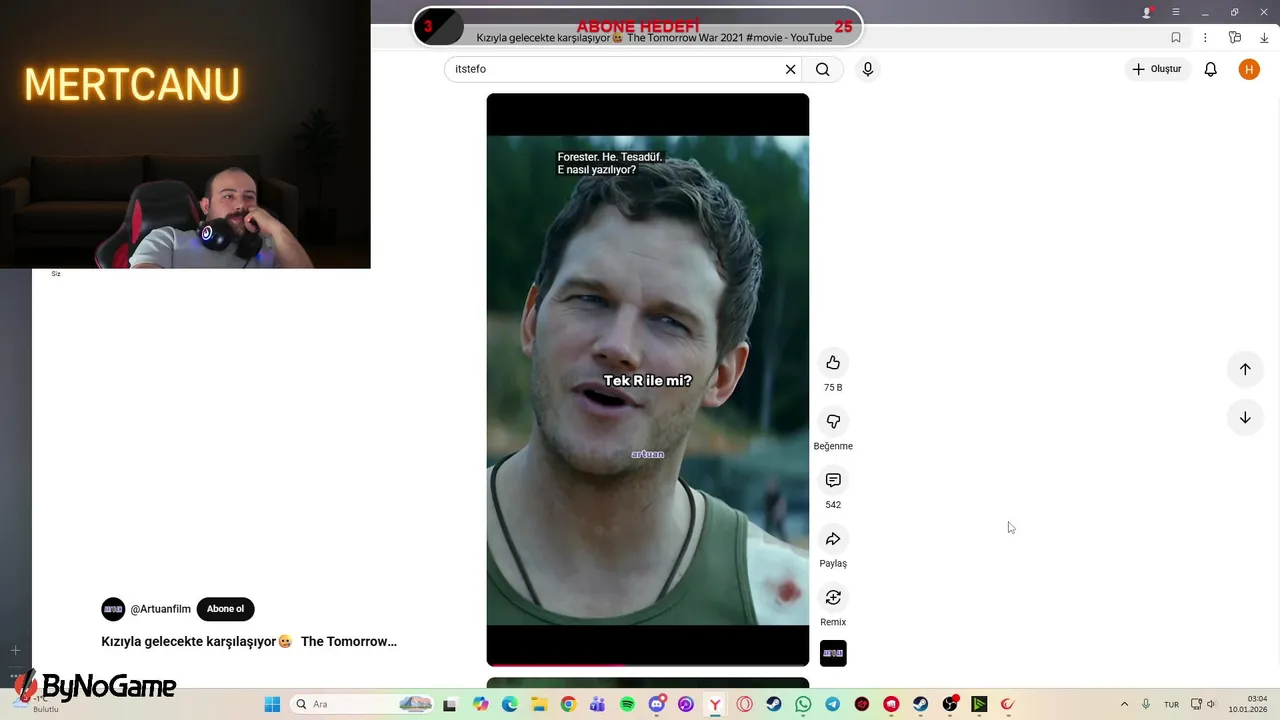Open File Explorer from the taskbar

pos(539,704)
